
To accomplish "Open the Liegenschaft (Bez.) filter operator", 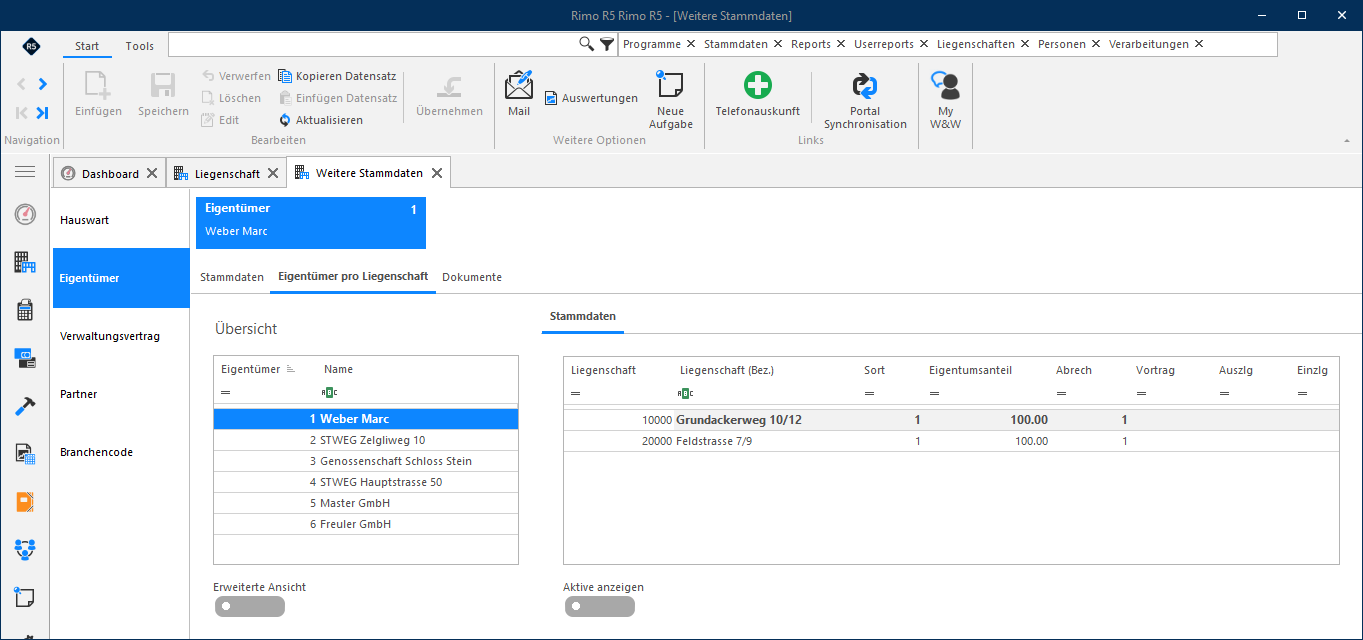I will (x=685, y=393).
